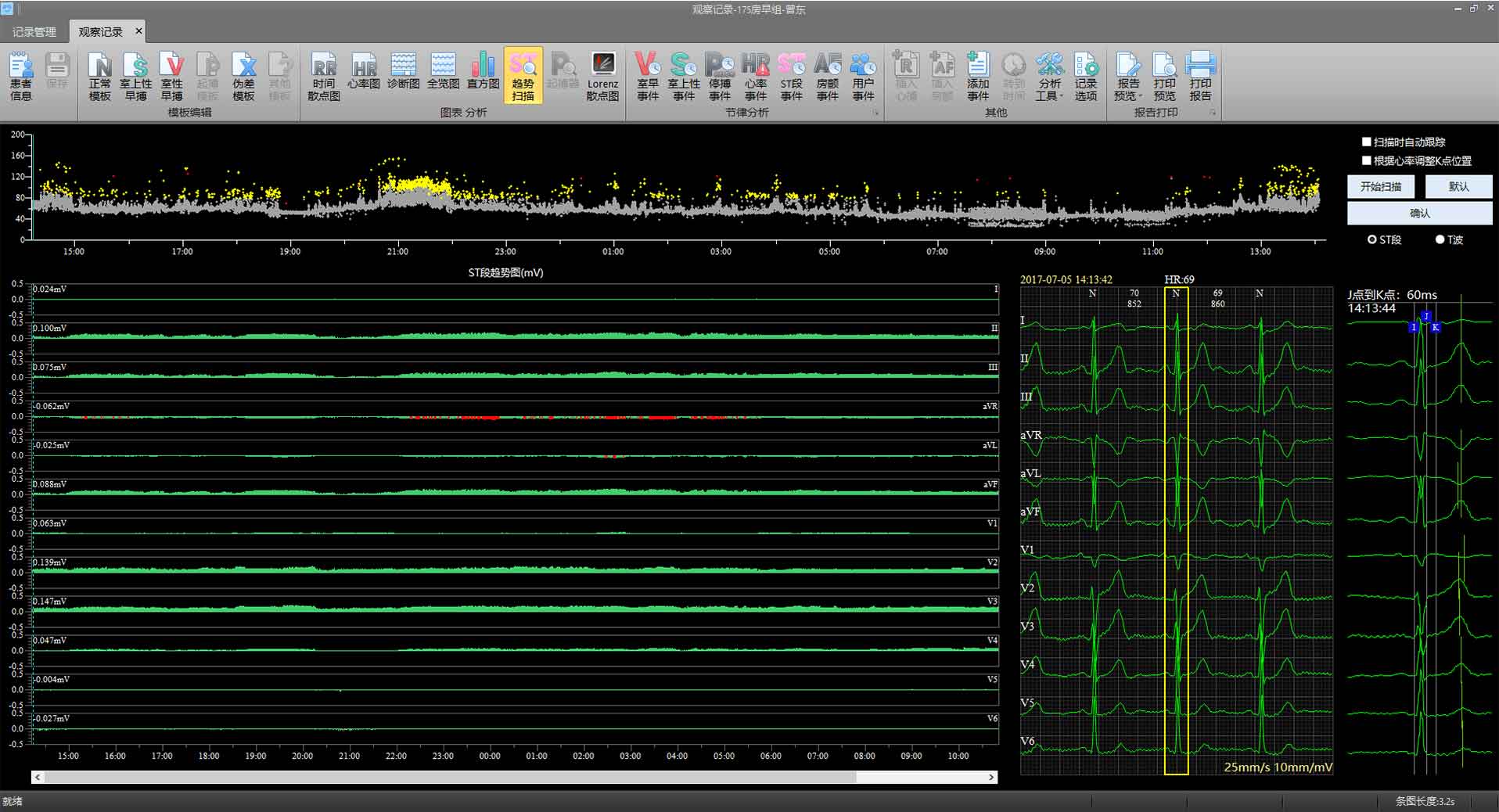Click the blue J point marker
The image size is (1499, 812).
(1426, 317)
